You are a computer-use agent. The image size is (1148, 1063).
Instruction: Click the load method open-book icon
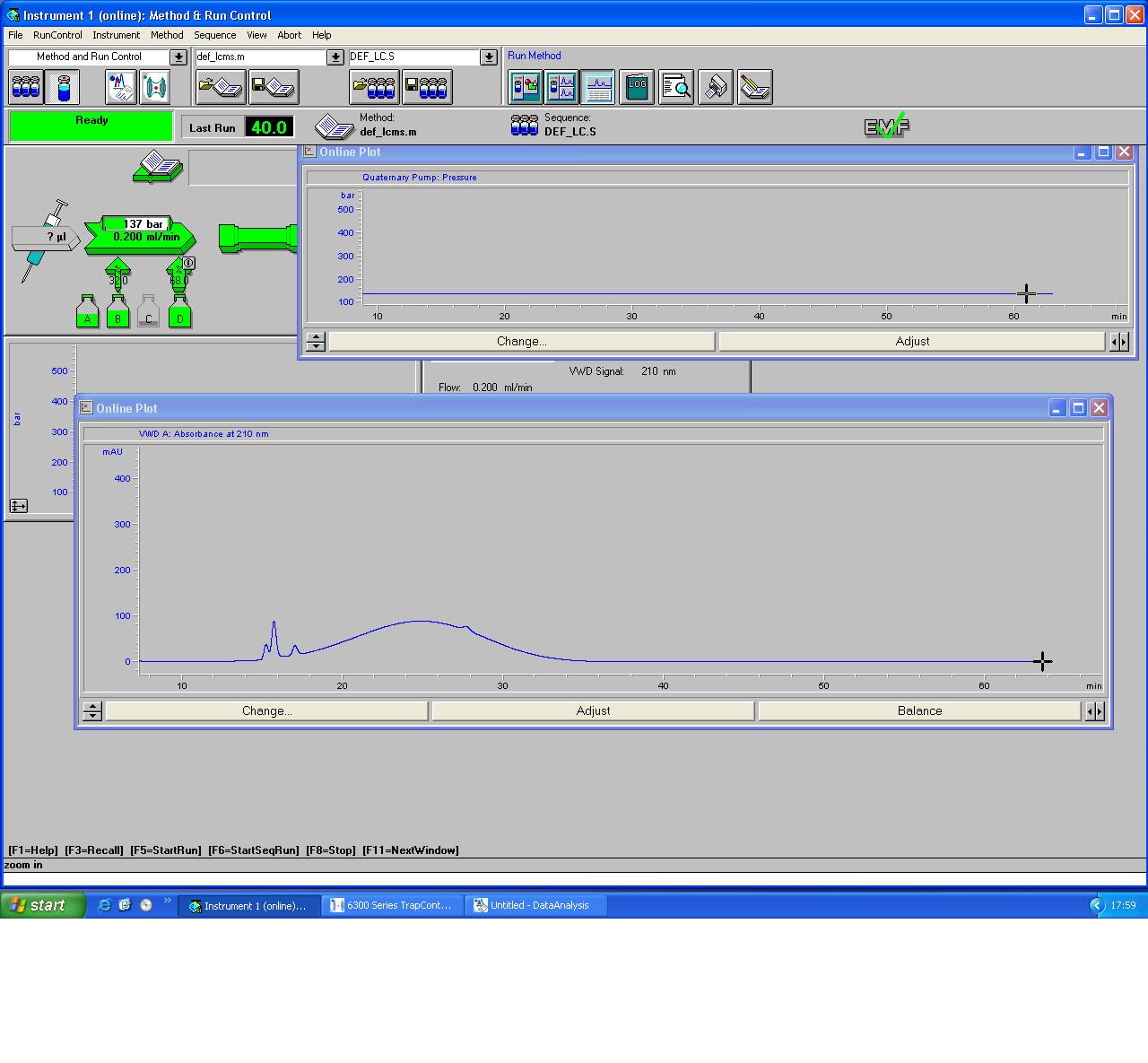pyautogui.click(x=221, y=87)
